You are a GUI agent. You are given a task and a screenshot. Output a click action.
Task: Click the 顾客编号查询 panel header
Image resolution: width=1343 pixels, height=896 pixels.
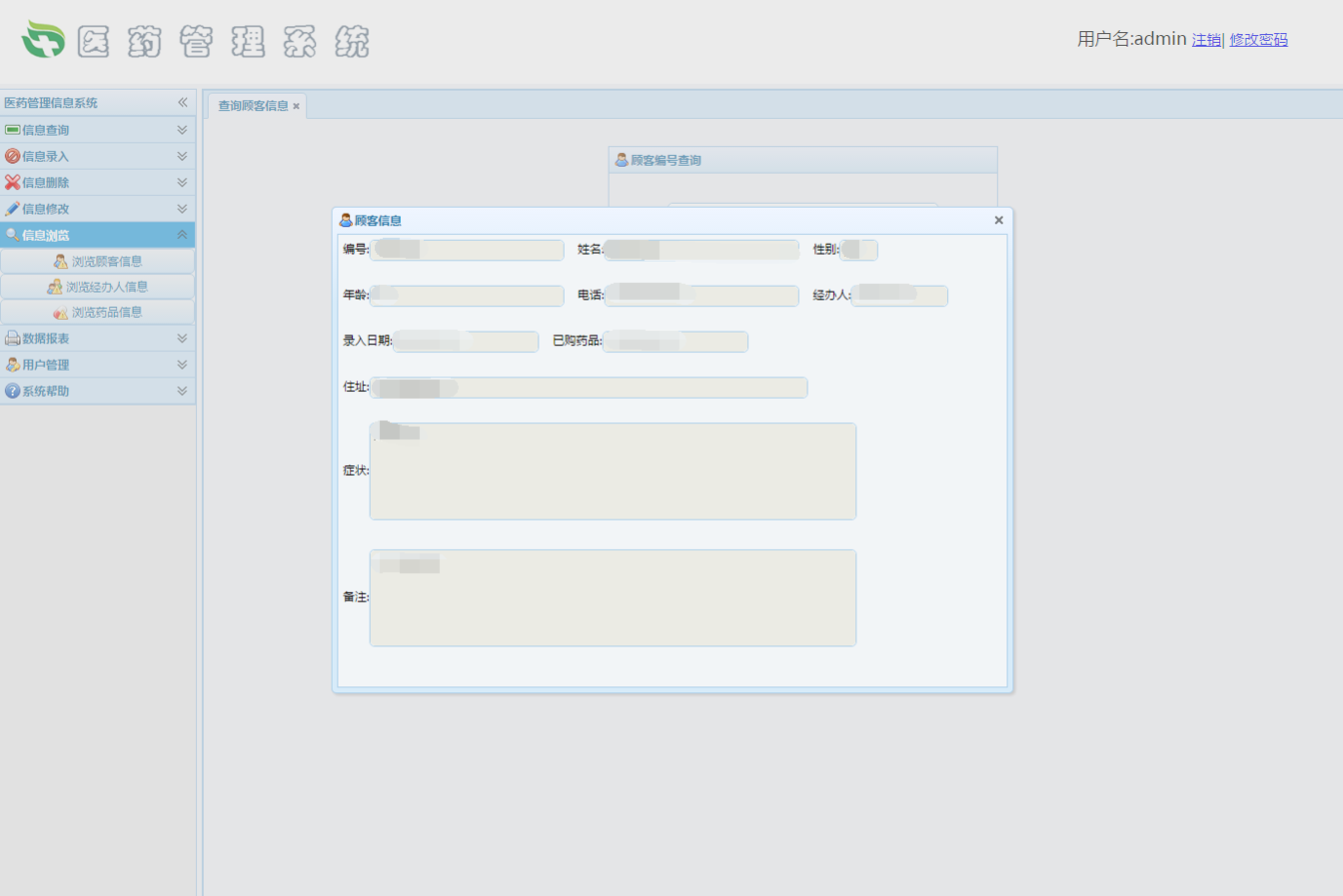point(803,160)
